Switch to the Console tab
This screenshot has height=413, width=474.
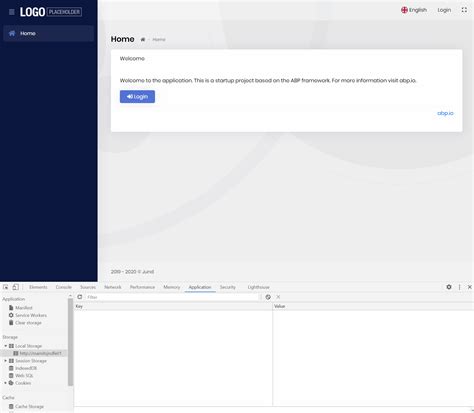[64, 287]
